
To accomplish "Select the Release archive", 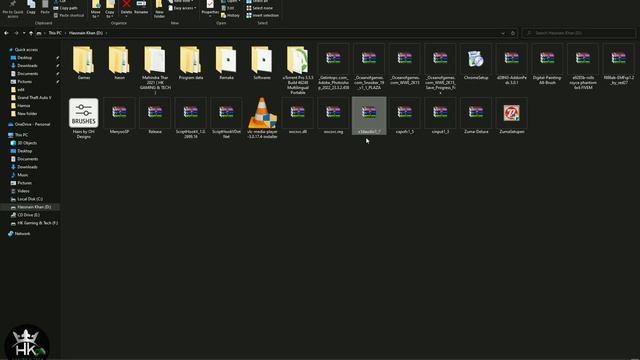I will (x=155, y=116).
